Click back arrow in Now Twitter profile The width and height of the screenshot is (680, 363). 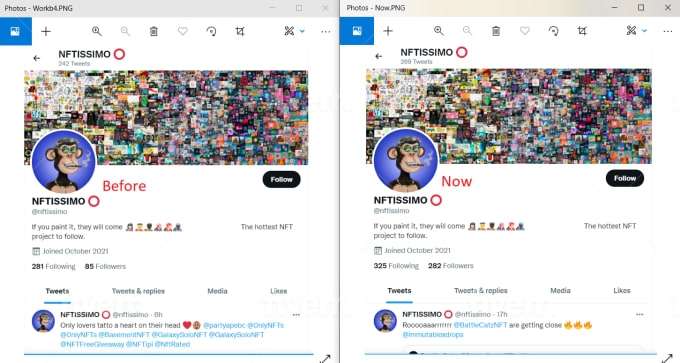click(379, 56)
